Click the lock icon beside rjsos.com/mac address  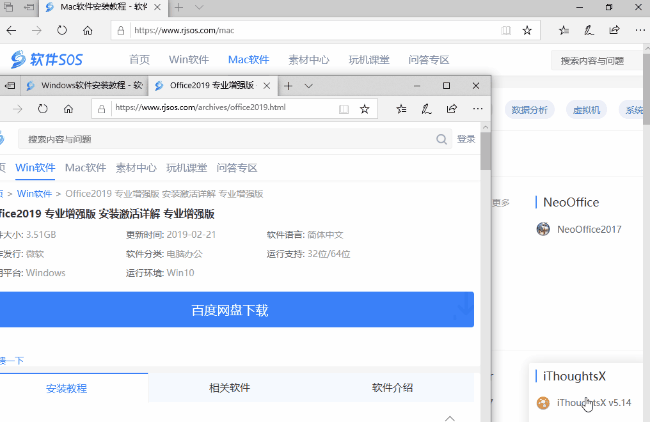[x=121, y=30]
